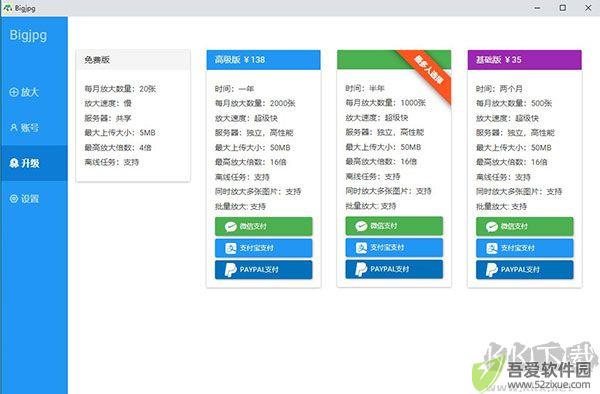Choose PAYPAL支付 for the ¥138 高级版 plan
This screenshot has height=394, width=600.
[x=264, y=270]
